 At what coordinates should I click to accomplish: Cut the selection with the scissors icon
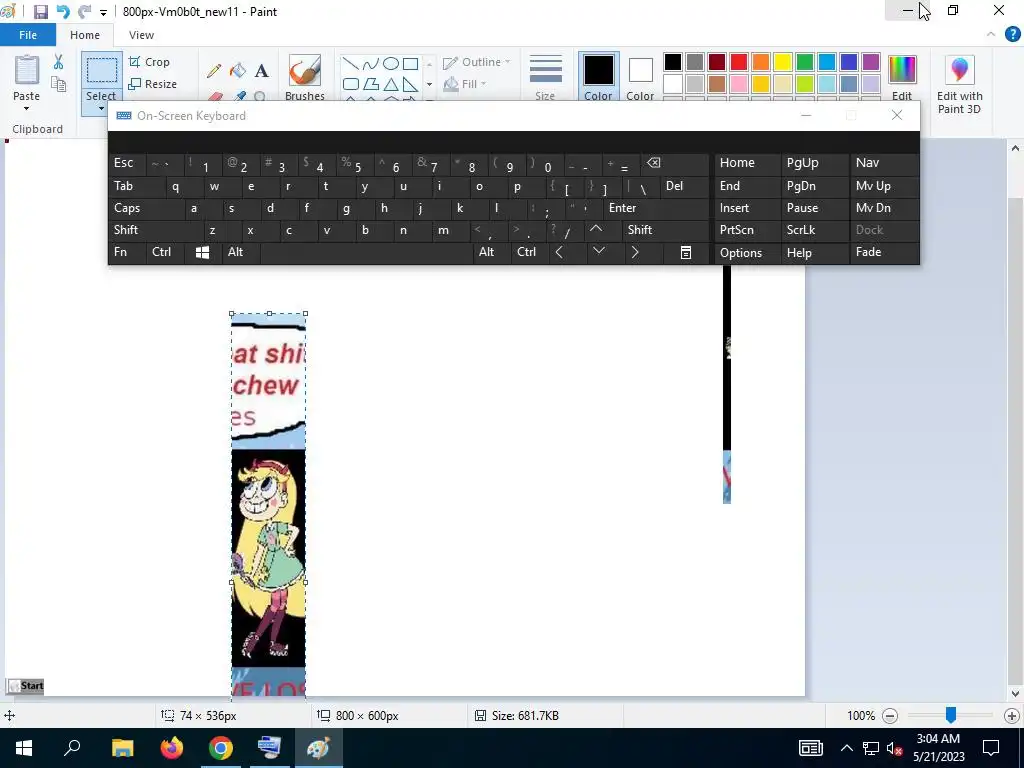59,62
